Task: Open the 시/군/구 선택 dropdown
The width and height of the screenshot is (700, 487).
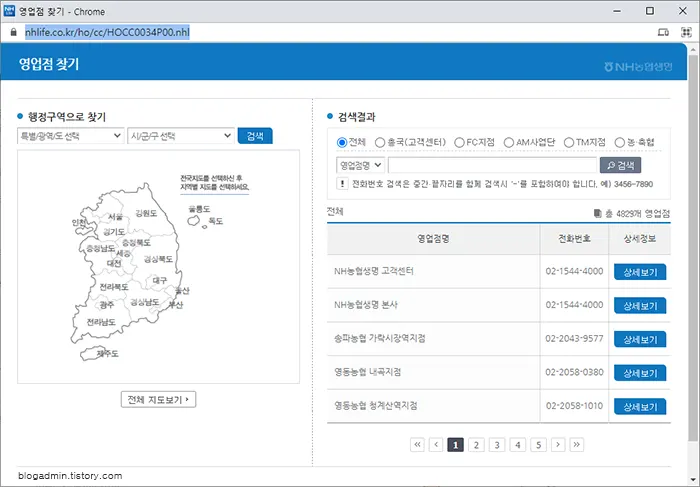Action: (x=181, y=136)
